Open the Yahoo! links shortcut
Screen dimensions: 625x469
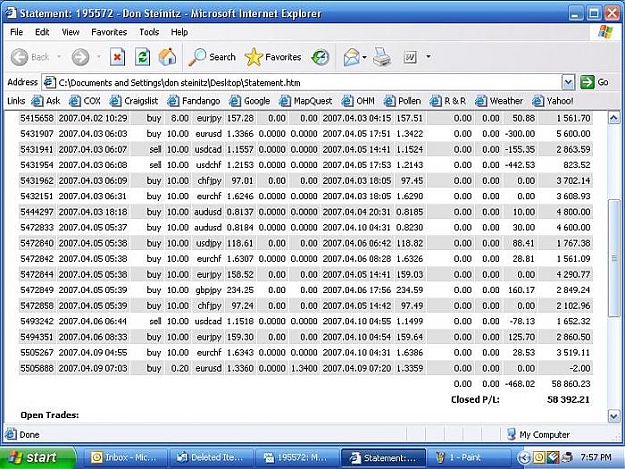tap(553, 101)
